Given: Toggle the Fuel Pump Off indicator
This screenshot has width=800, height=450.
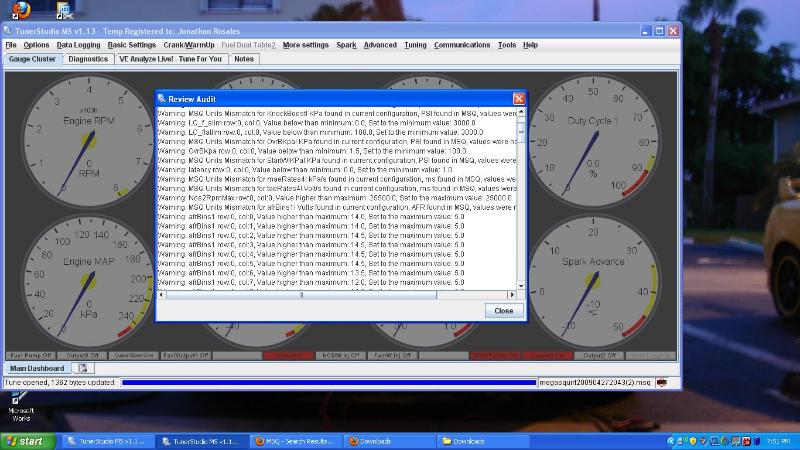Looking at the screenshot, I should click(x=28, y=355).
